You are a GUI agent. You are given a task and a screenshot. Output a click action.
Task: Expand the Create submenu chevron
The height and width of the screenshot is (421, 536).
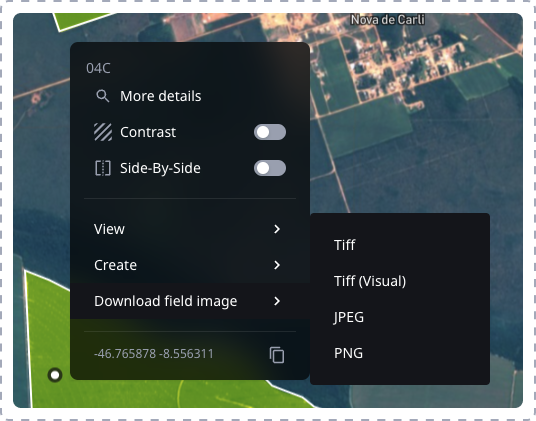click(277, 265)
